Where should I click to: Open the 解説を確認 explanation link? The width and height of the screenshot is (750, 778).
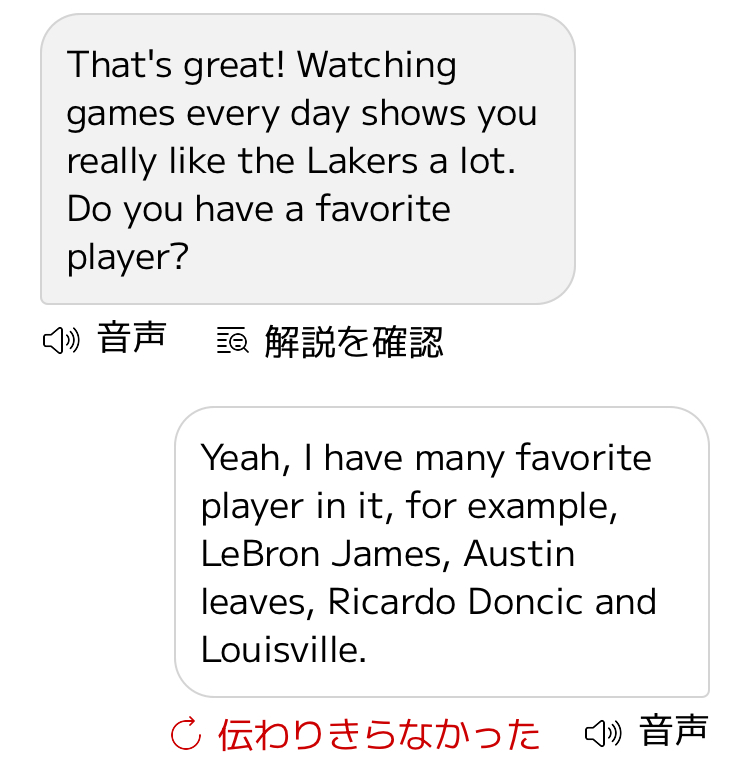coord(353,342)
